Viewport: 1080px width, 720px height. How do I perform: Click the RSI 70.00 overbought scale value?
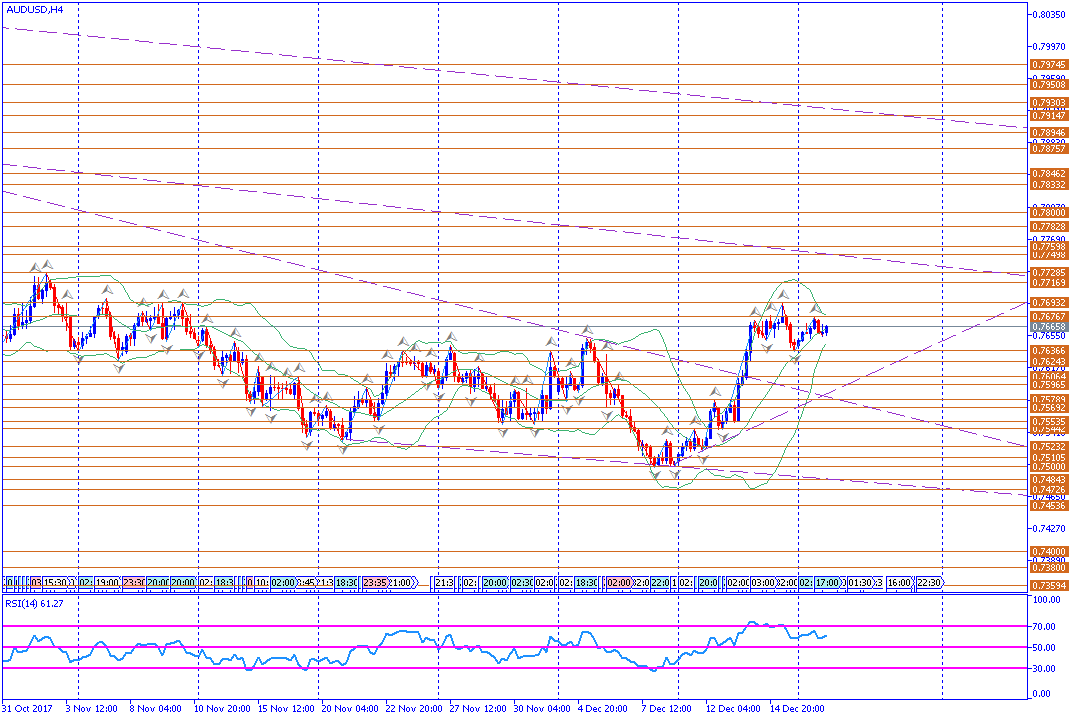pyautogui.click(x=1047, y=626)
